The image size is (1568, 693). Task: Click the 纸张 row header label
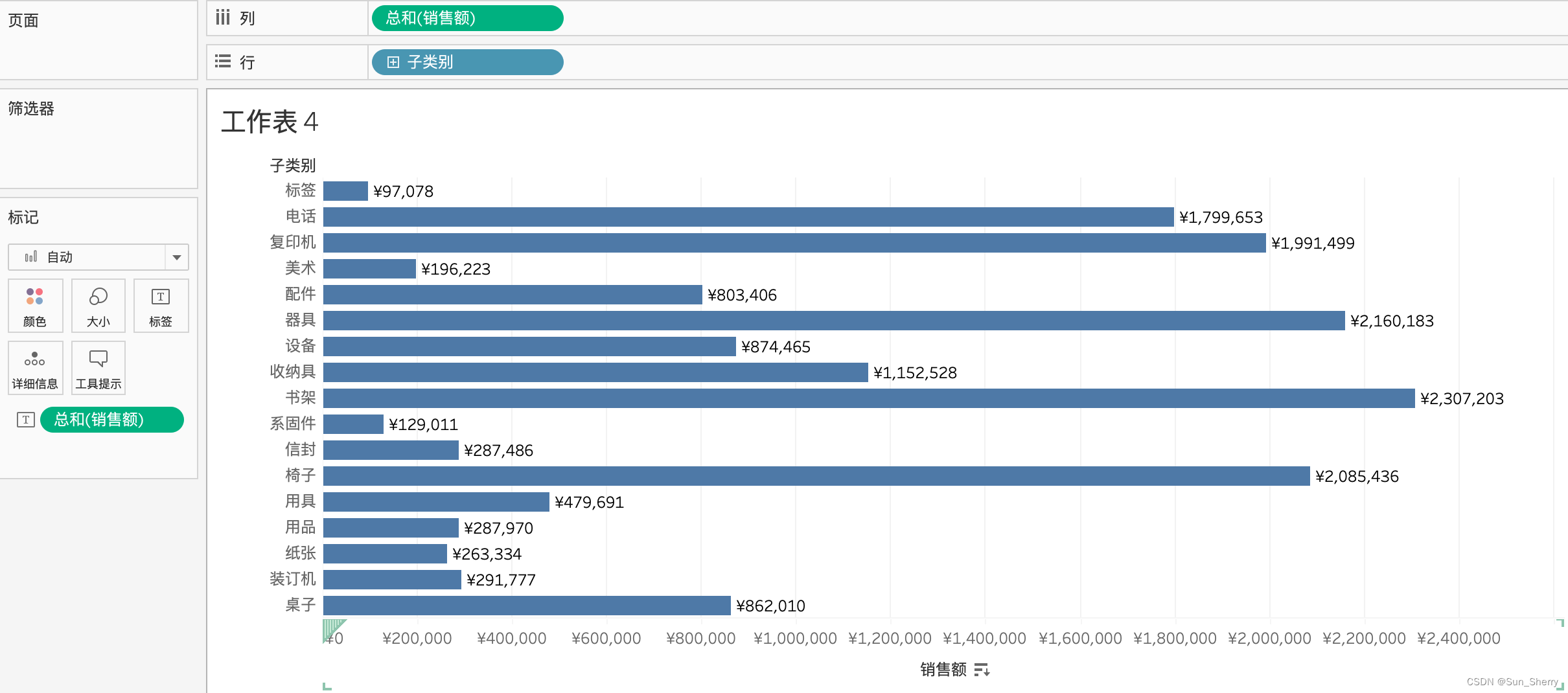(x=301, y=553)
